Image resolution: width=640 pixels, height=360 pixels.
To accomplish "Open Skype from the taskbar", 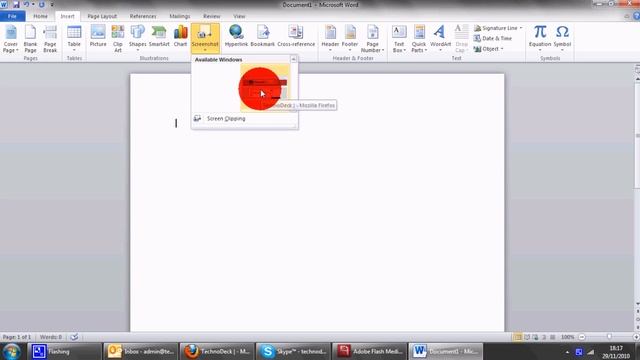I will pos(293,351).
